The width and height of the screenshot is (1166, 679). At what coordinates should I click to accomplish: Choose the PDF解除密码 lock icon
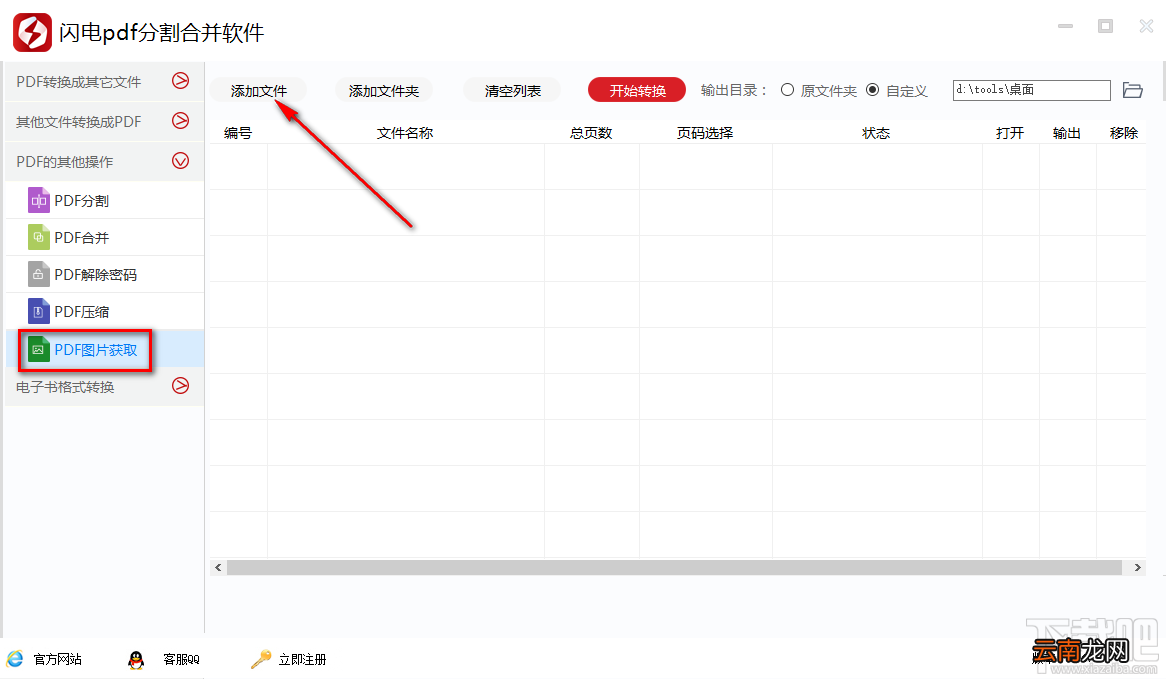(x=39, y=274)
